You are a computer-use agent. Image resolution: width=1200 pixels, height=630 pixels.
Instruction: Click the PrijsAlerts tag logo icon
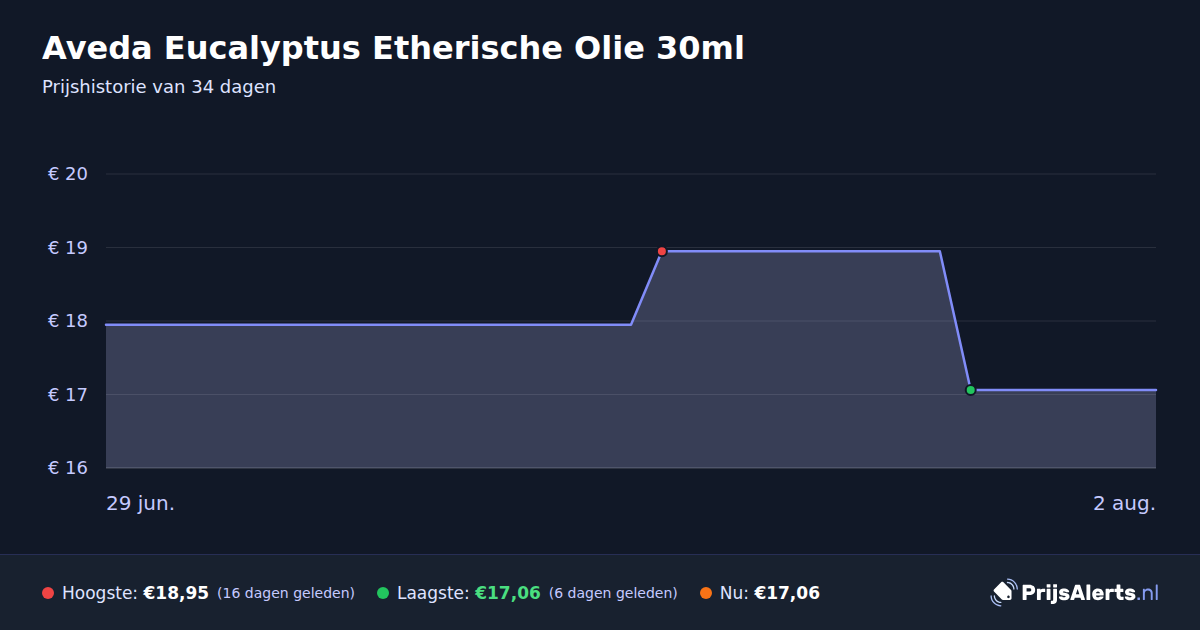1003,593
